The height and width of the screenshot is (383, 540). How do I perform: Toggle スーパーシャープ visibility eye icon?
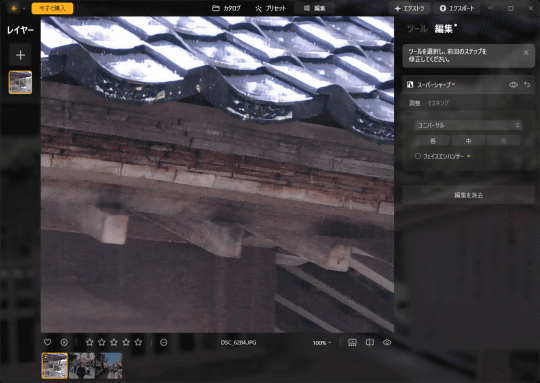pos(513,85)
